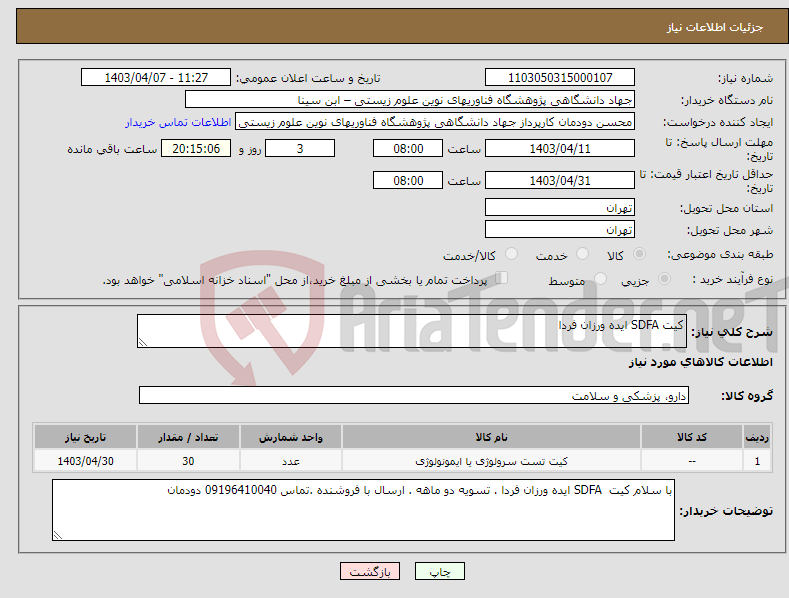This screenshot has height=598, width=789.
Task: Click the row number cell 1
Action: pyautogui.click(x=757, y=461)
